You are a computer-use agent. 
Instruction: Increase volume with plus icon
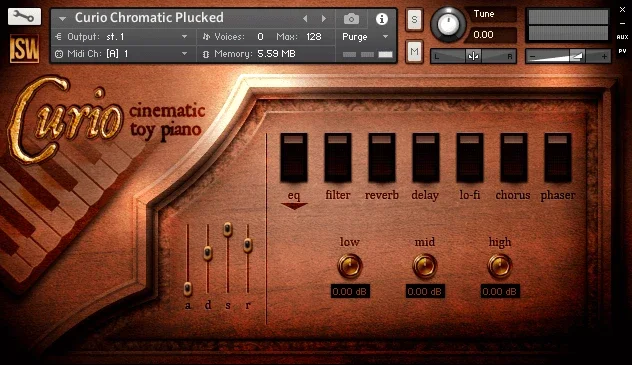click(604, 57)
